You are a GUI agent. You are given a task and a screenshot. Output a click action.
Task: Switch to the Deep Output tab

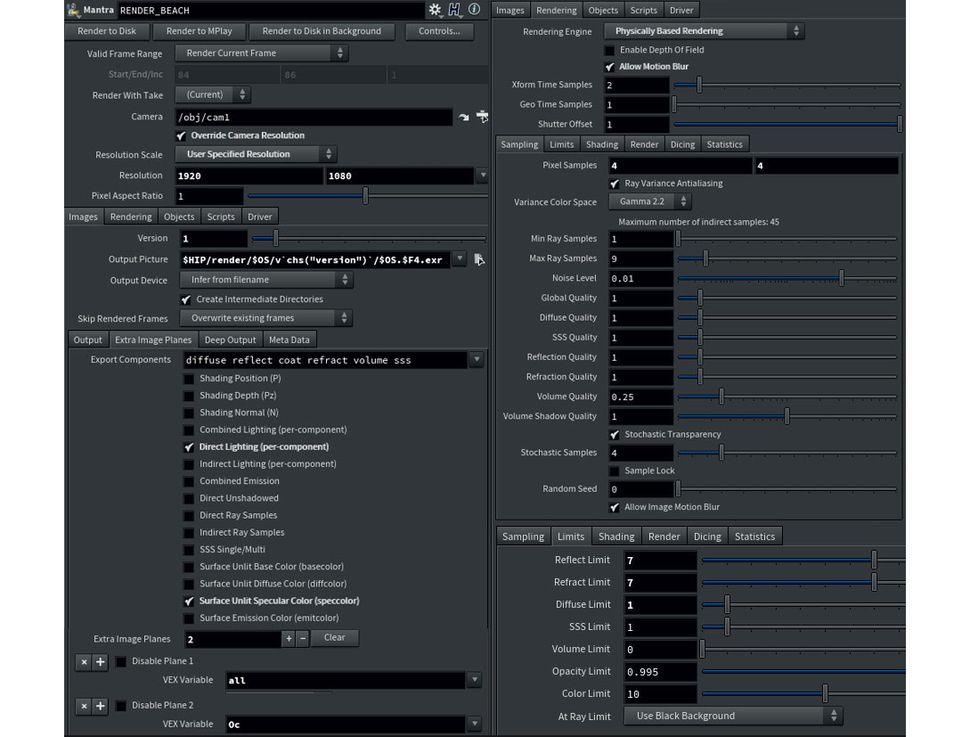229,340
